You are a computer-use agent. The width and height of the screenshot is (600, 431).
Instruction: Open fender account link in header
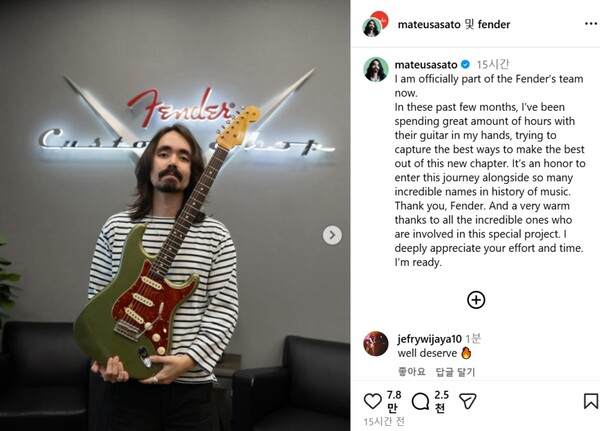[x=494, y=24]
